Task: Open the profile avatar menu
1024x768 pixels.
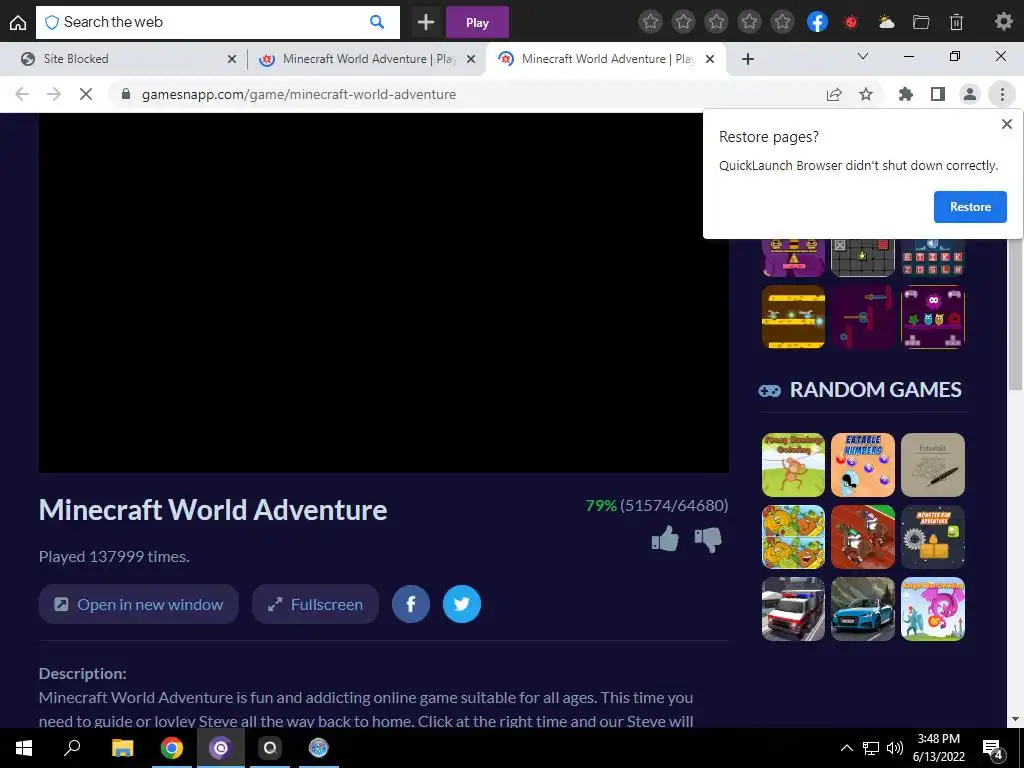Action: pyautogui.click(x=970, y=94)
